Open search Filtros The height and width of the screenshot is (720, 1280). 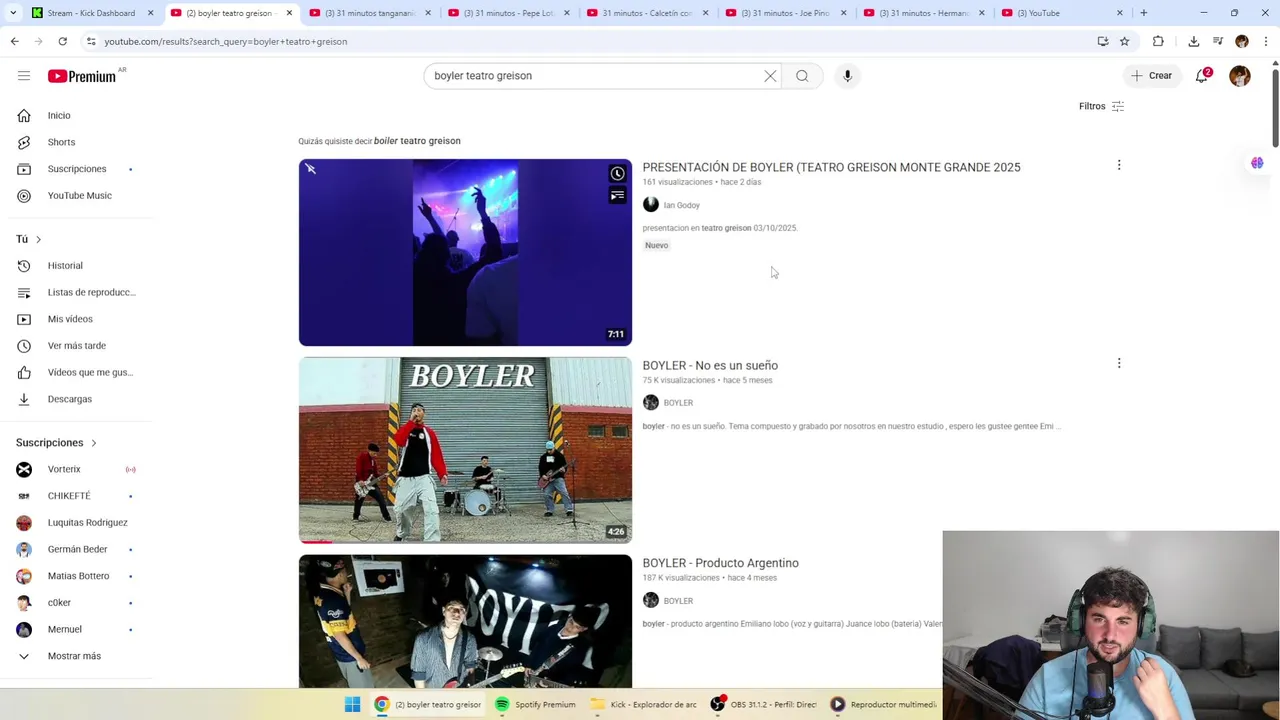click(1101, 106)
